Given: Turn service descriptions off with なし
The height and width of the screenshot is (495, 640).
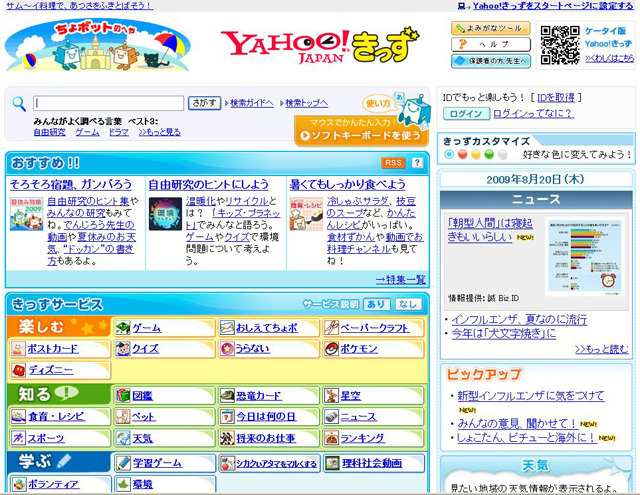Looking at the screenshot, I should pos(408,304).
